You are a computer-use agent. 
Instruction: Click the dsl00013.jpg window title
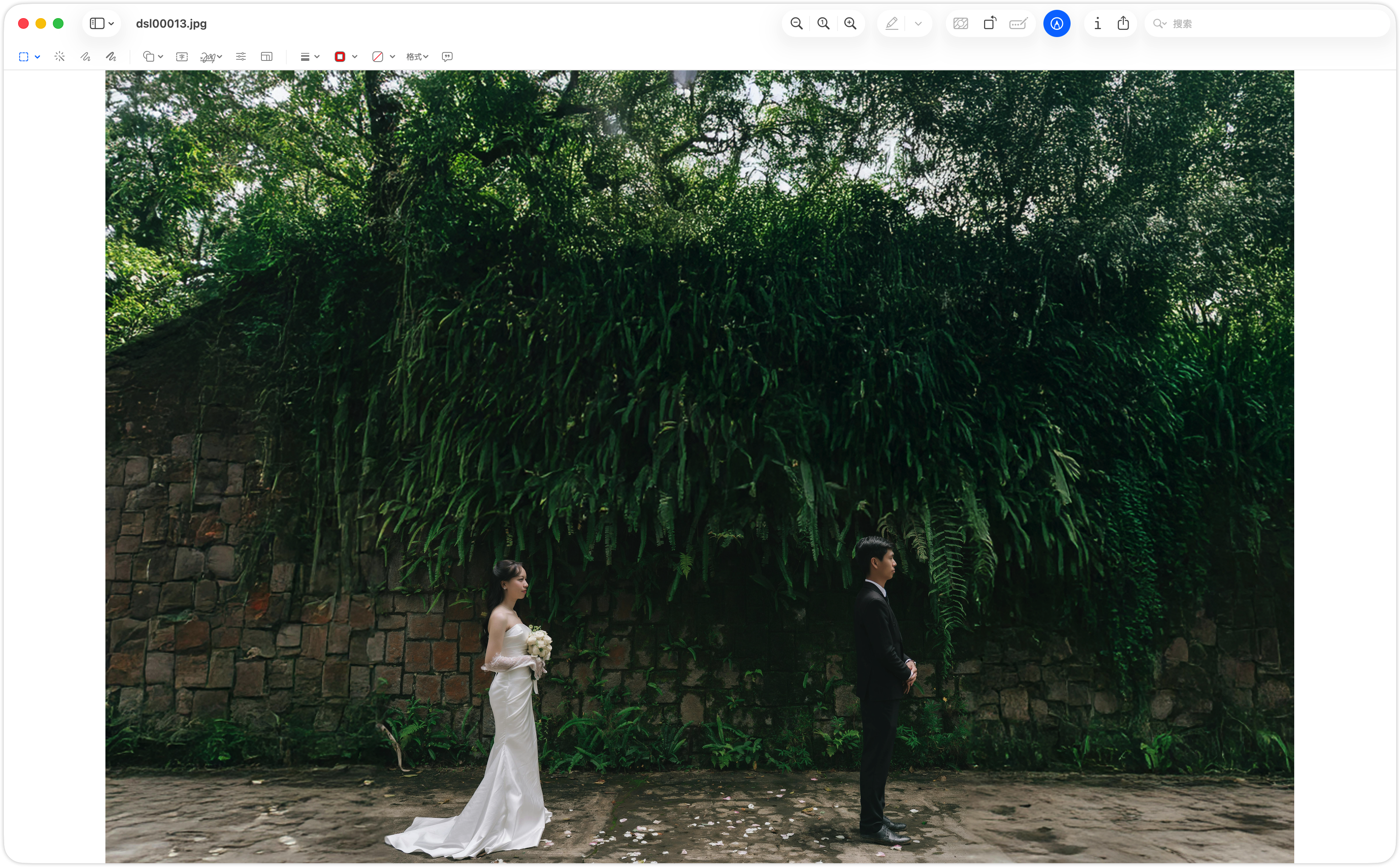172,23
